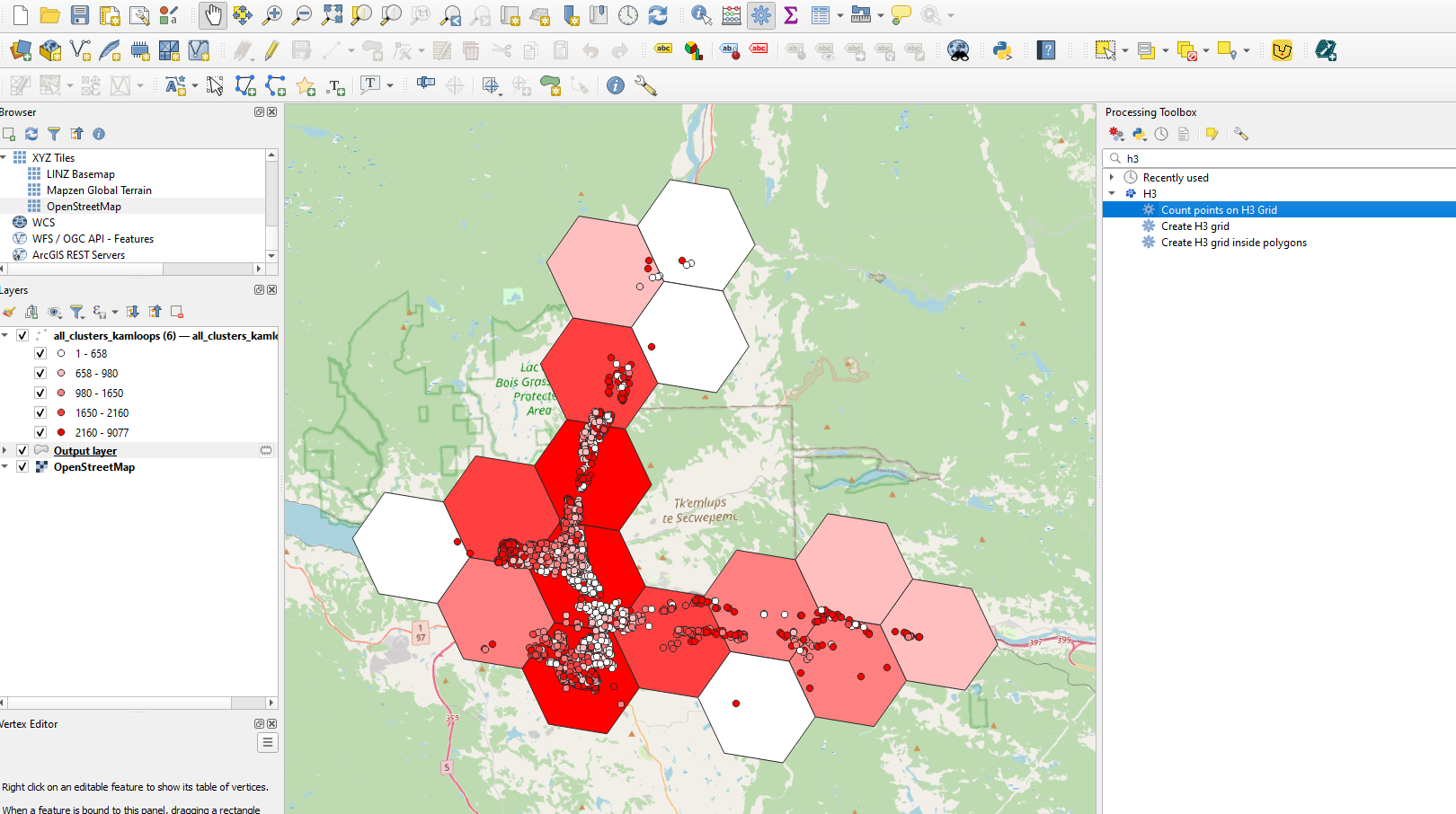Select features by area tool
1456x814 pixels.
(1105, 50)
